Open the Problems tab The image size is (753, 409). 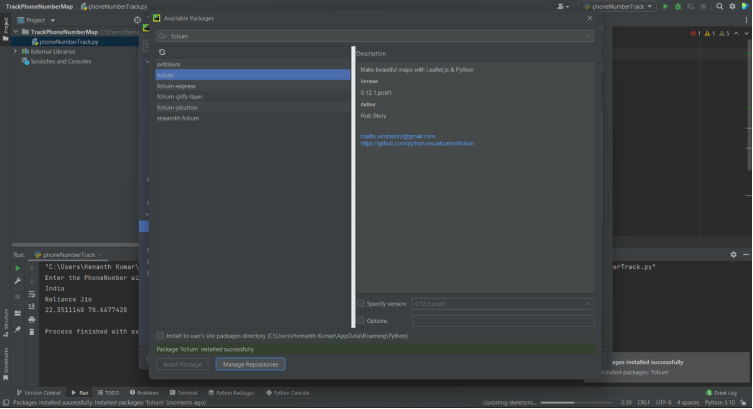[x=144, y=393]
